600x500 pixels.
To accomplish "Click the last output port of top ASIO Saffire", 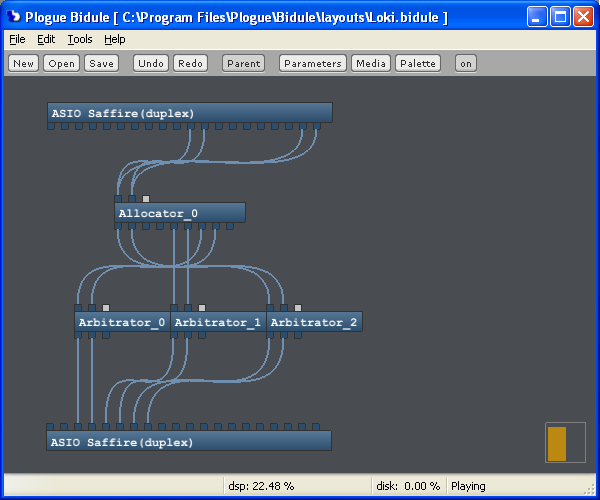I will tap(317, 126).
